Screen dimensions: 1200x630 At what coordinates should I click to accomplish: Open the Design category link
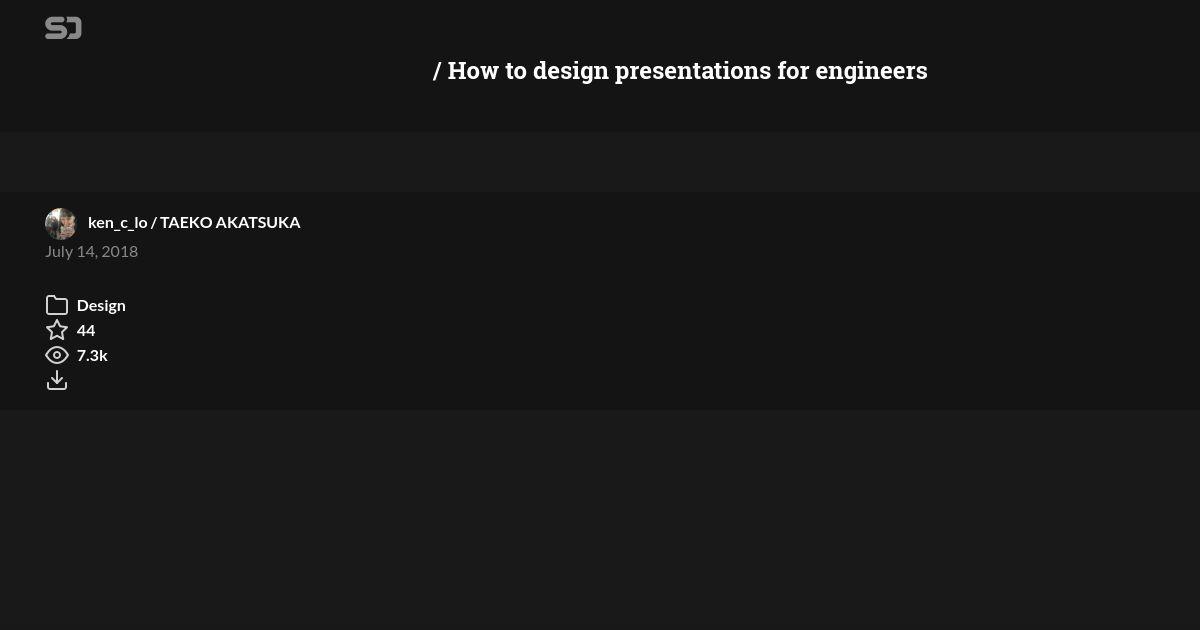pos(101,305)
